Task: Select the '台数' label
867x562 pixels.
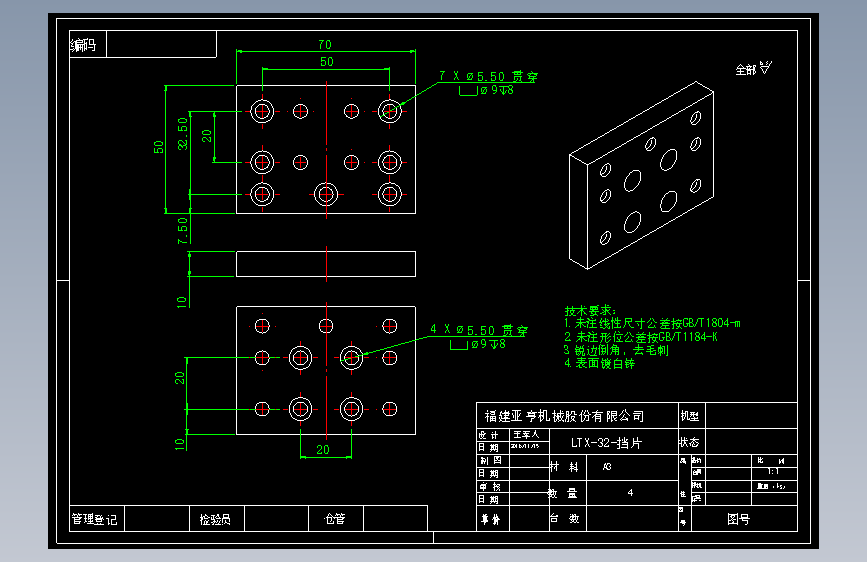Action: pyautogui.click(x=564, y=519)
